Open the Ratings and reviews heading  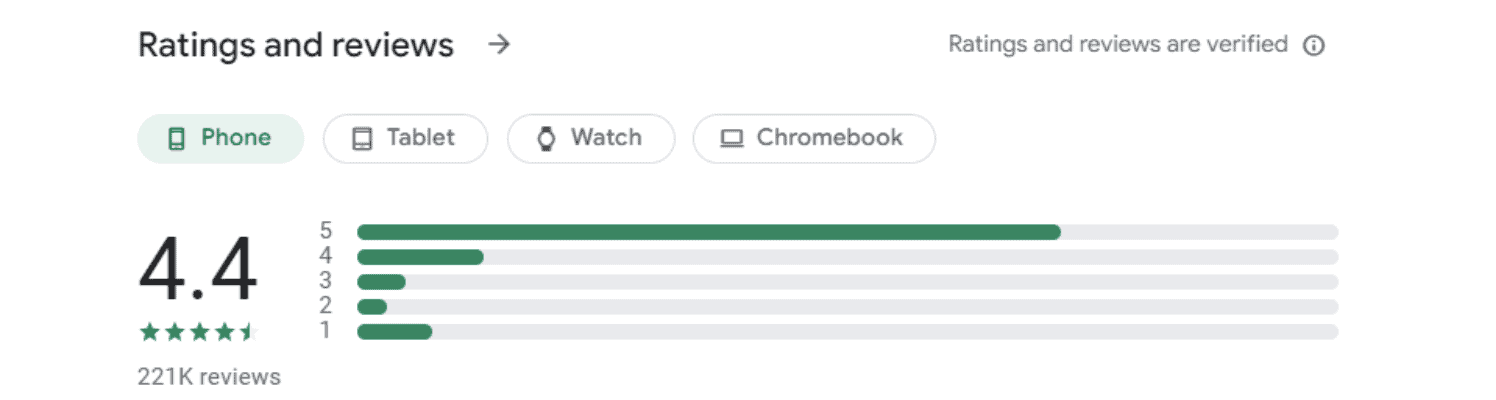point(296,45)
